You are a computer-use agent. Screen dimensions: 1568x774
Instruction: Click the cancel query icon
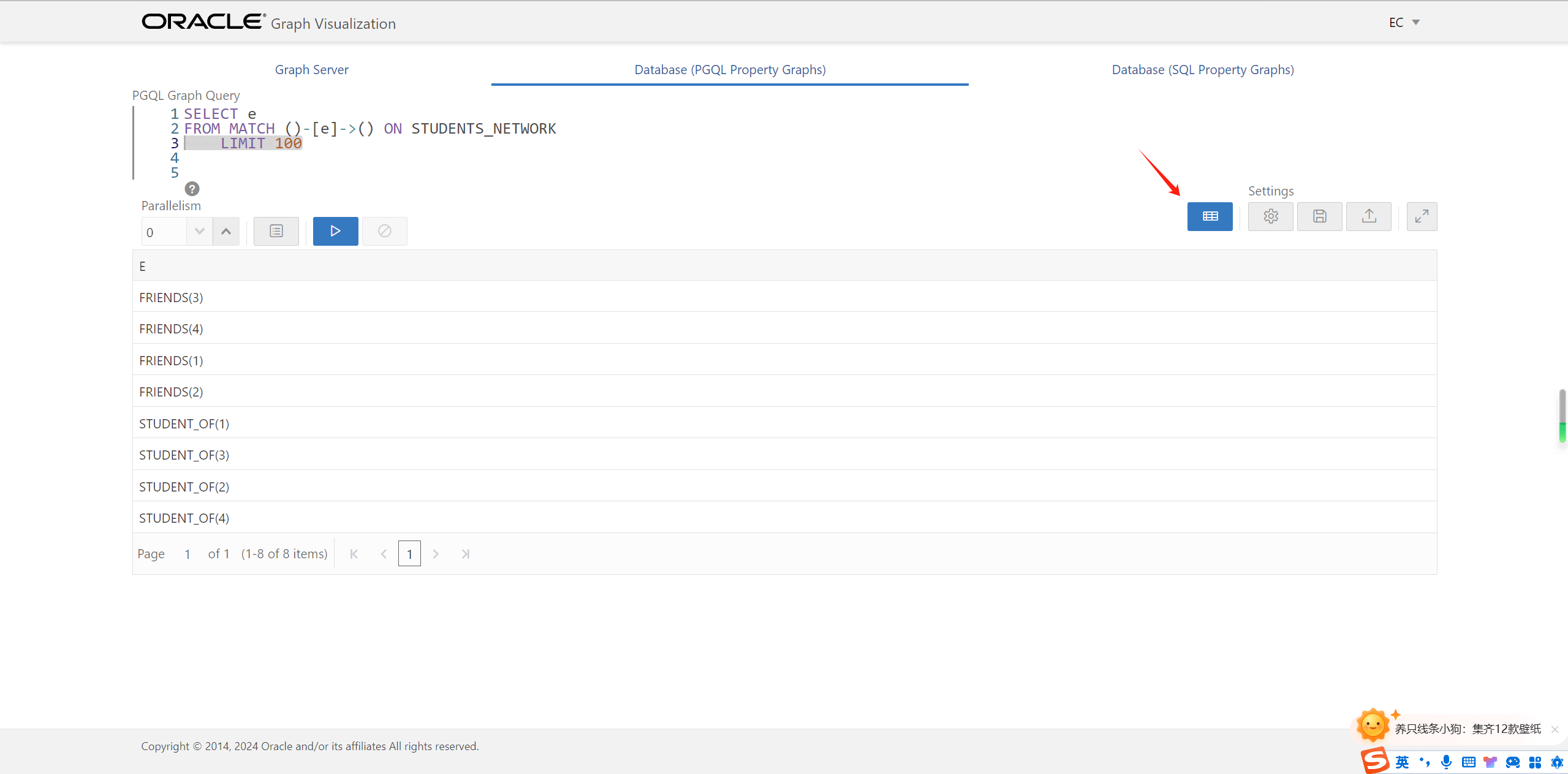coord(384,231)
